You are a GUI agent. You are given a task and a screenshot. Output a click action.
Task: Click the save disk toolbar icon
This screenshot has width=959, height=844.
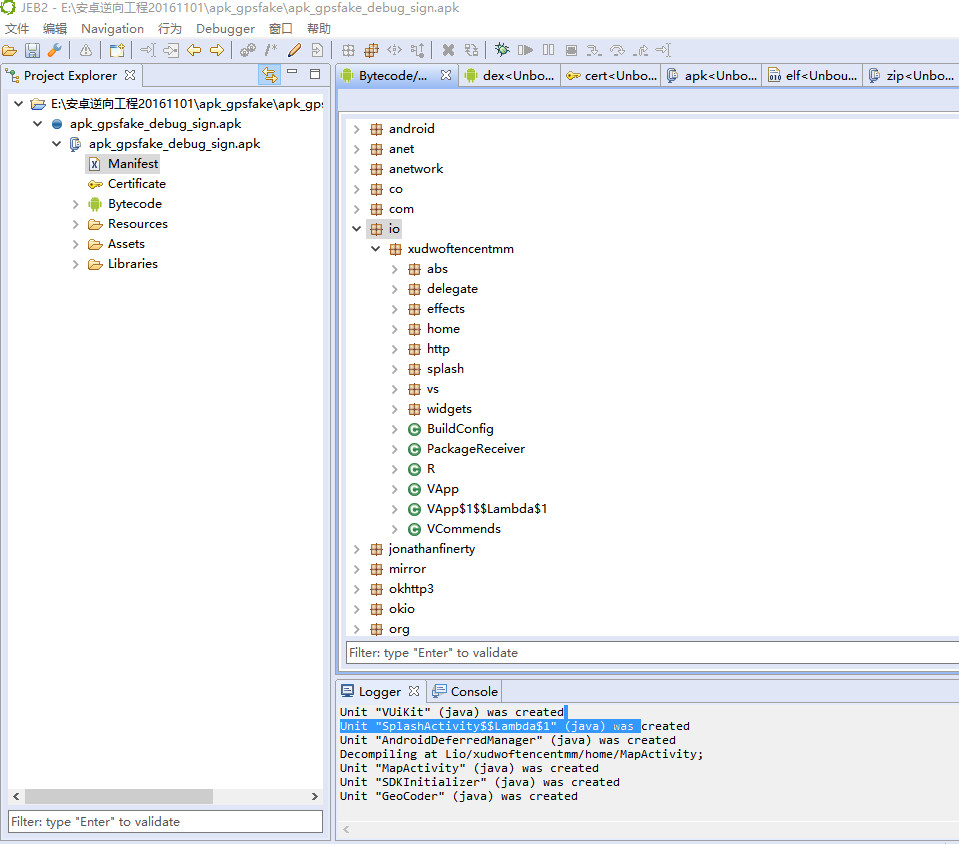click(x=32, y=50)
